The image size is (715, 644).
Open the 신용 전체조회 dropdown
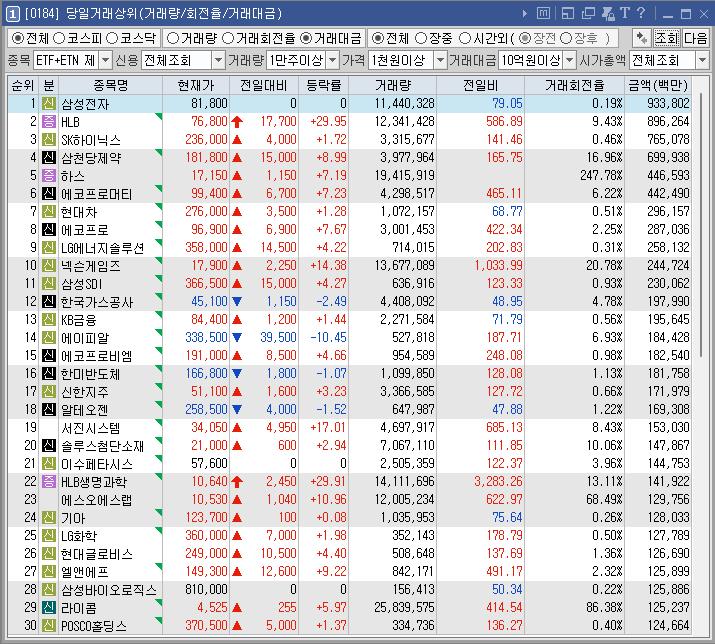click(218, 60)
